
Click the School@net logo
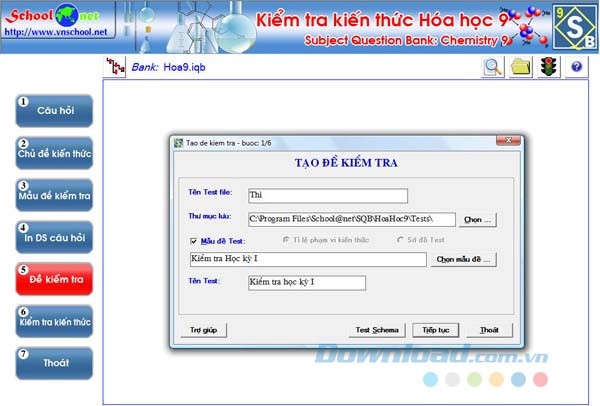(54, 15)
